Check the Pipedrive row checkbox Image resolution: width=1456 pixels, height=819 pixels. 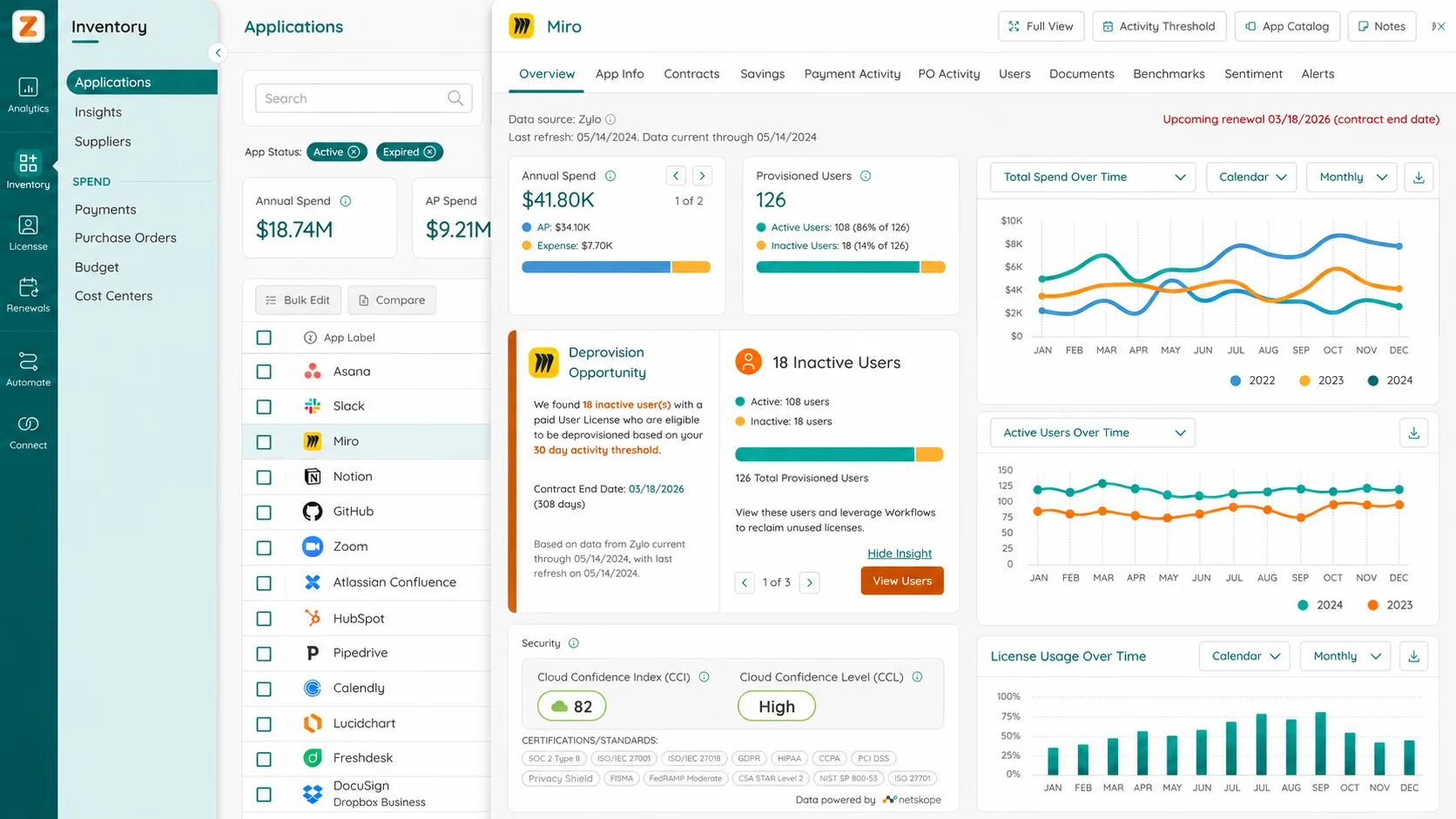pyautogui.click(x=264, y=654)
